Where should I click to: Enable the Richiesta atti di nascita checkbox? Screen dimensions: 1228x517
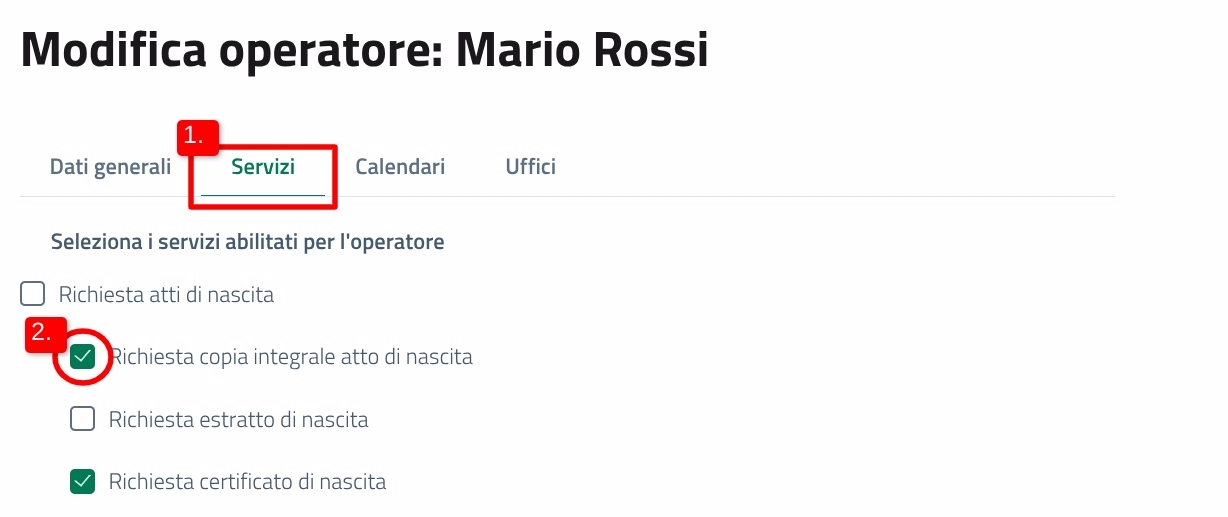pos(33,294)
